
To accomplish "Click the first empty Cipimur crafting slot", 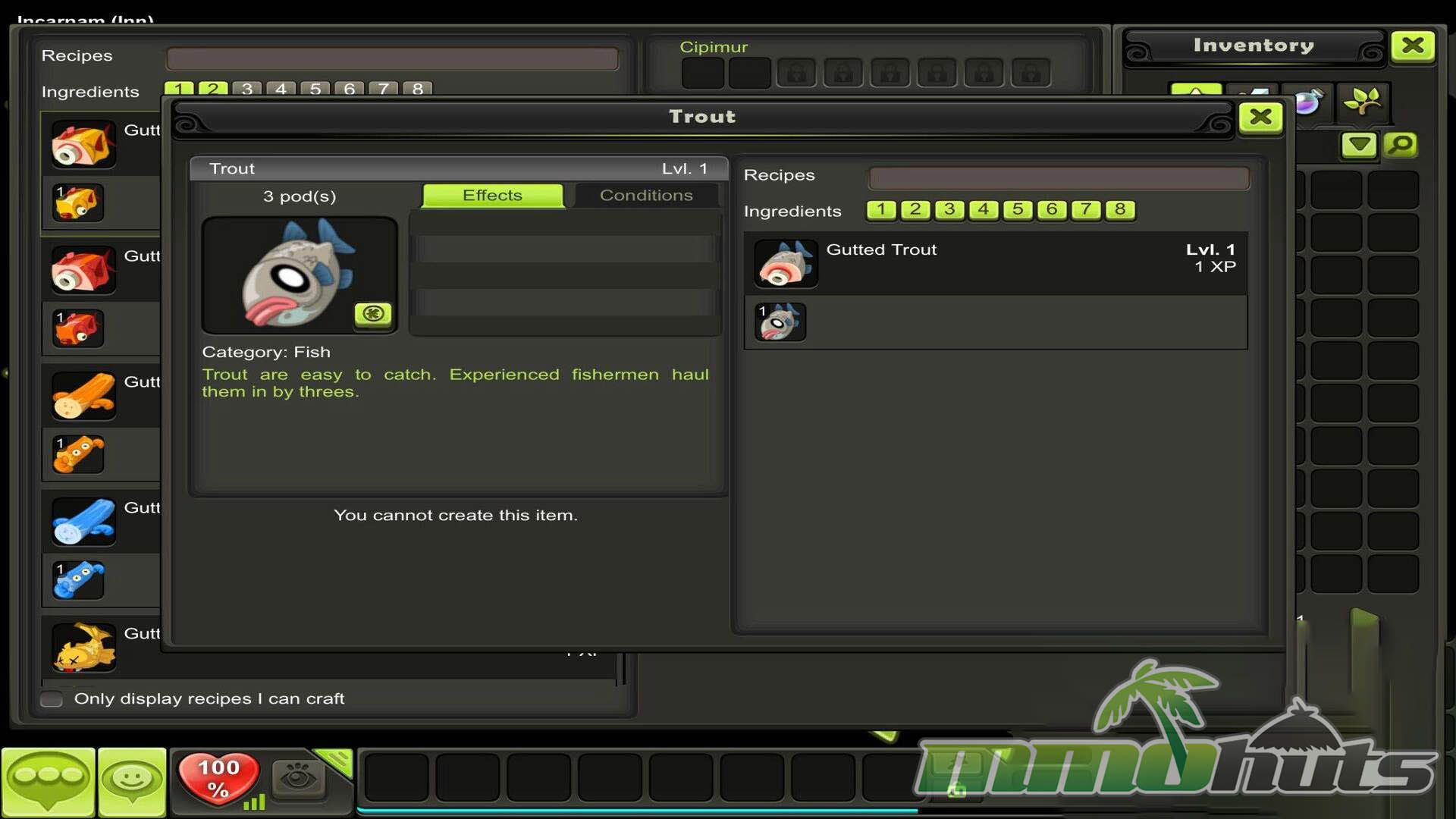I will (x=702, y=74).
